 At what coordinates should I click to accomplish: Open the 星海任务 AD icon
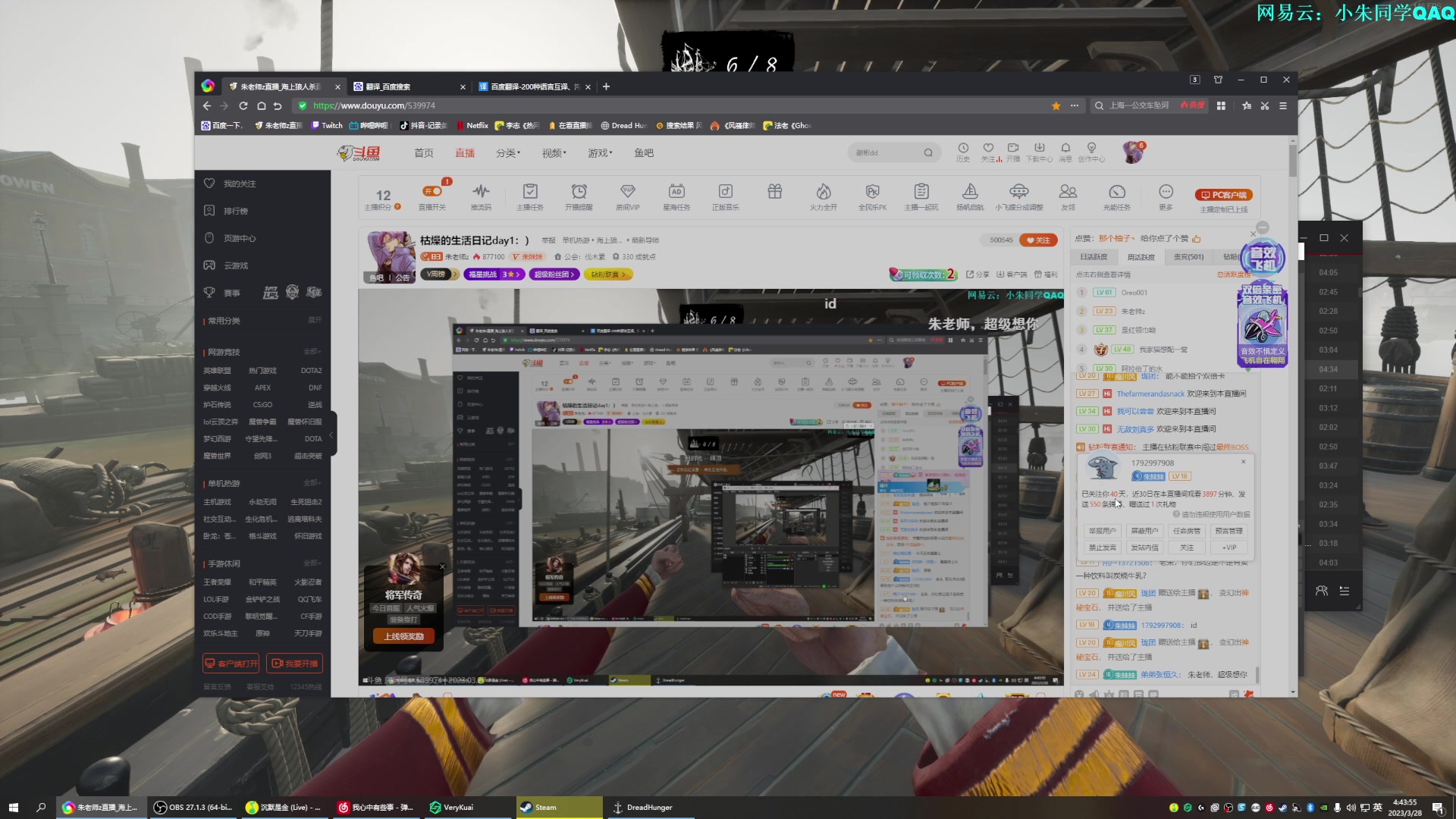point(676,196)
